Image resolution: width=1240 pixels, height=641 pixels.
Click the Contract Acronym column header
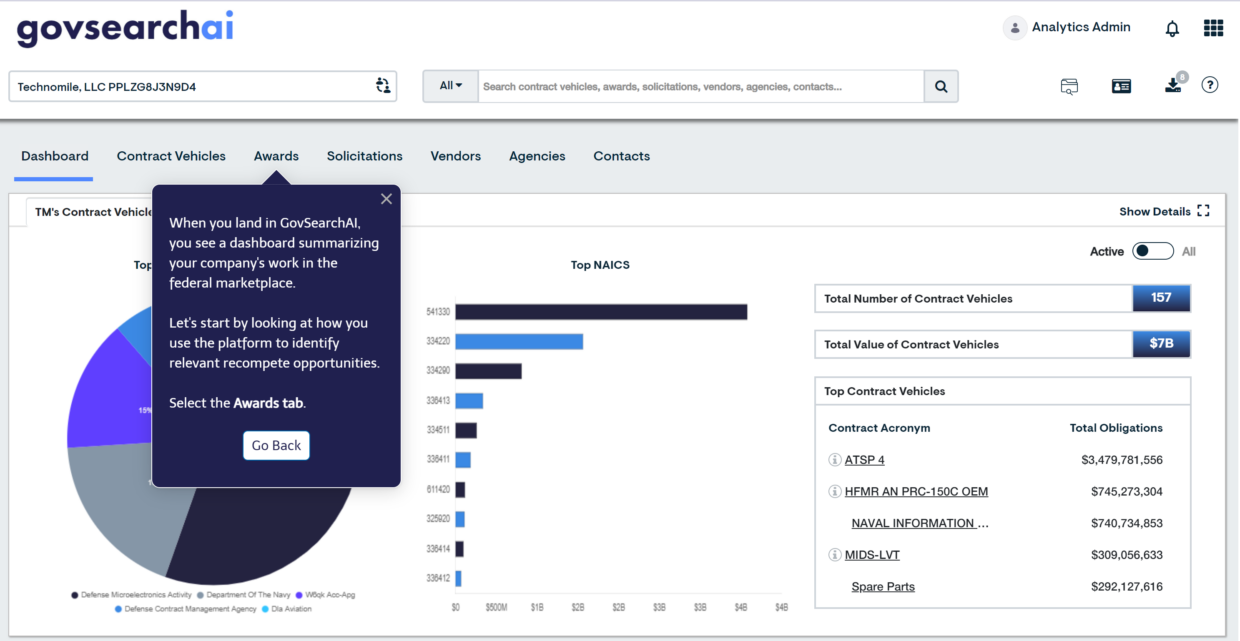coord(879,428)
